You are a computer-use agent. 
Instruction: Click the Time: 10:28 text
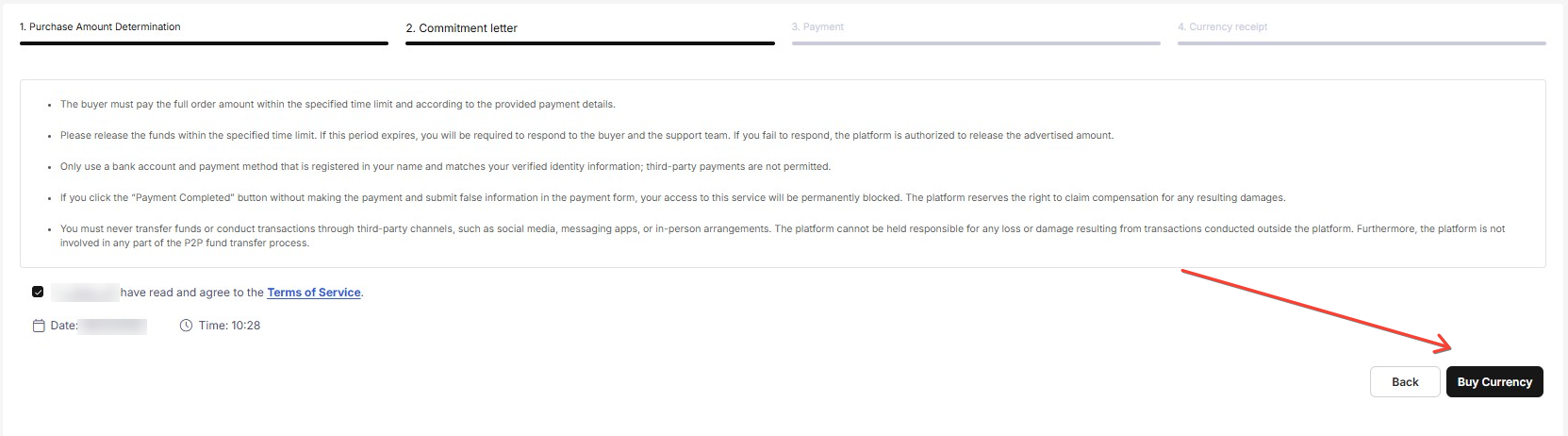click(x=229, y=326)
